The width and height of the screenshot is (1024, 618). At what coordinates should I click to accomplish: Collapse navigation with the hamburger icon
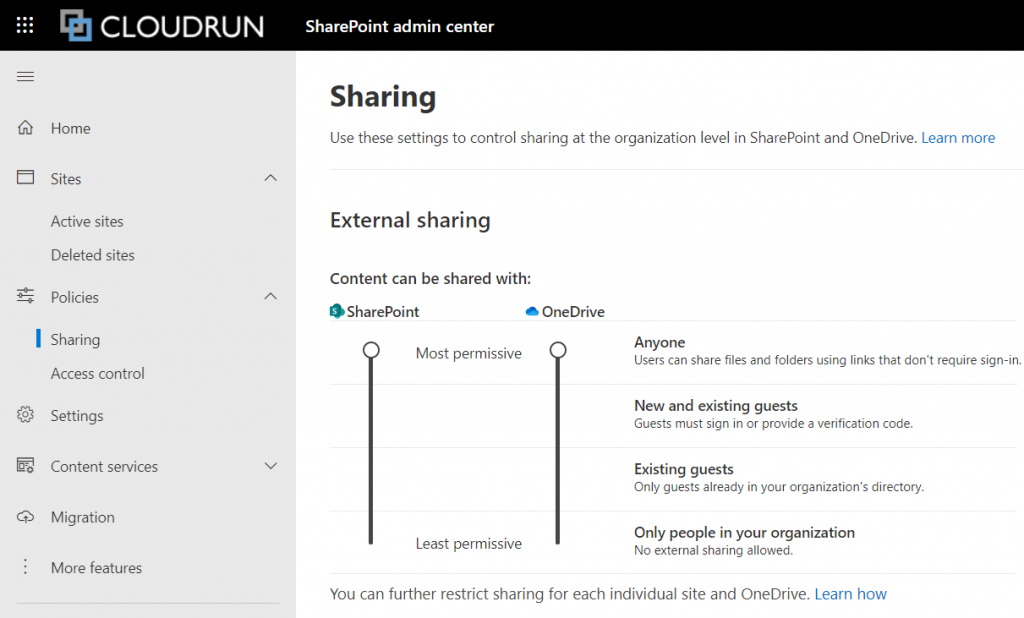point(26,77)
